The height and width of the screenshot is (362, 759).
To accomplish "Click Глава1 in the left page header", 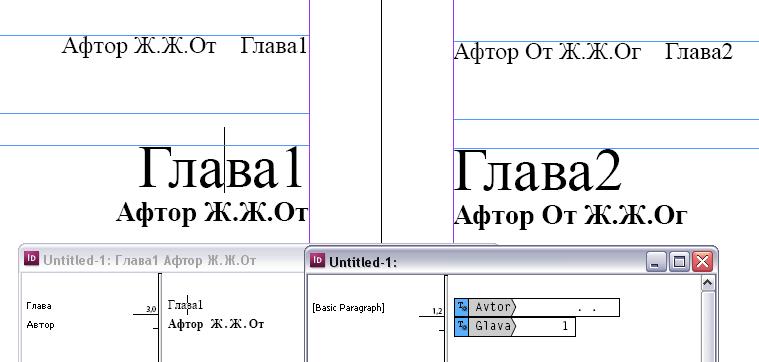I will pyautogui.click(x=273, y=46).
